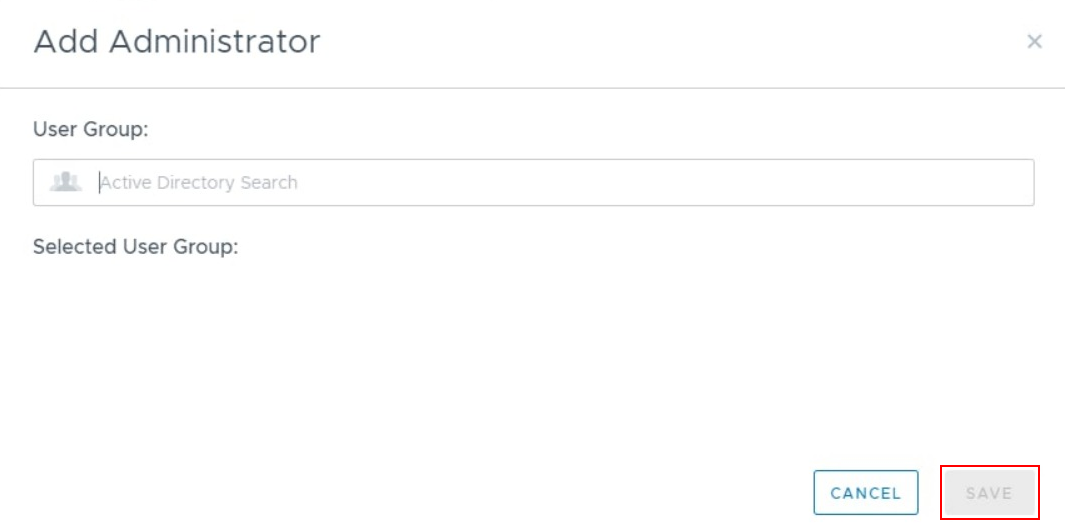Select the group icon inside the search box
Image resolution: width=1065 pixels, height=528 pixels.
tap(65, 182)
